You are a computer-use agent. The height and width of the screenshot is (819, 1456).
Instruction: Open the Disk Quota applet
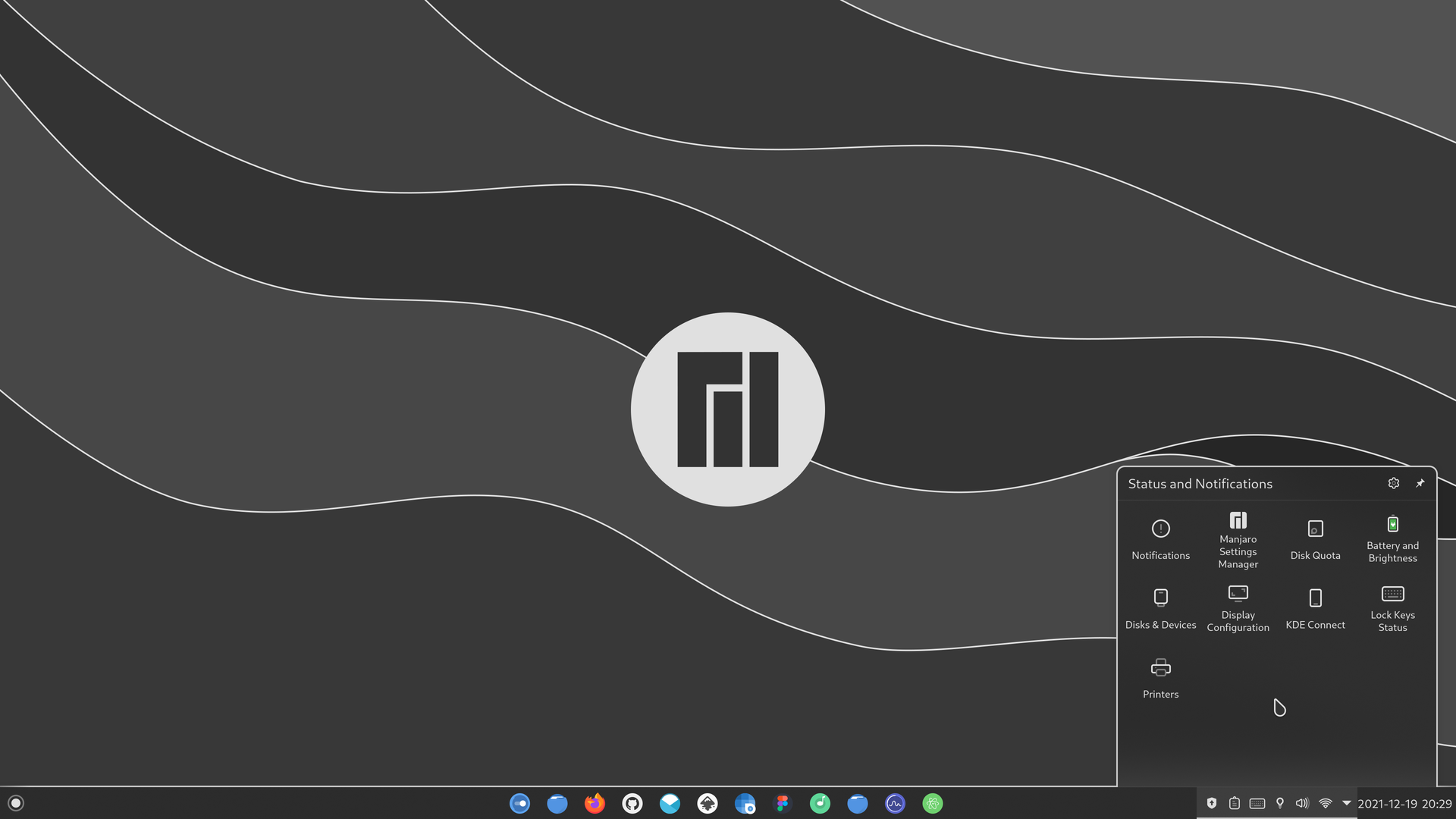(x=1315, y=540)
